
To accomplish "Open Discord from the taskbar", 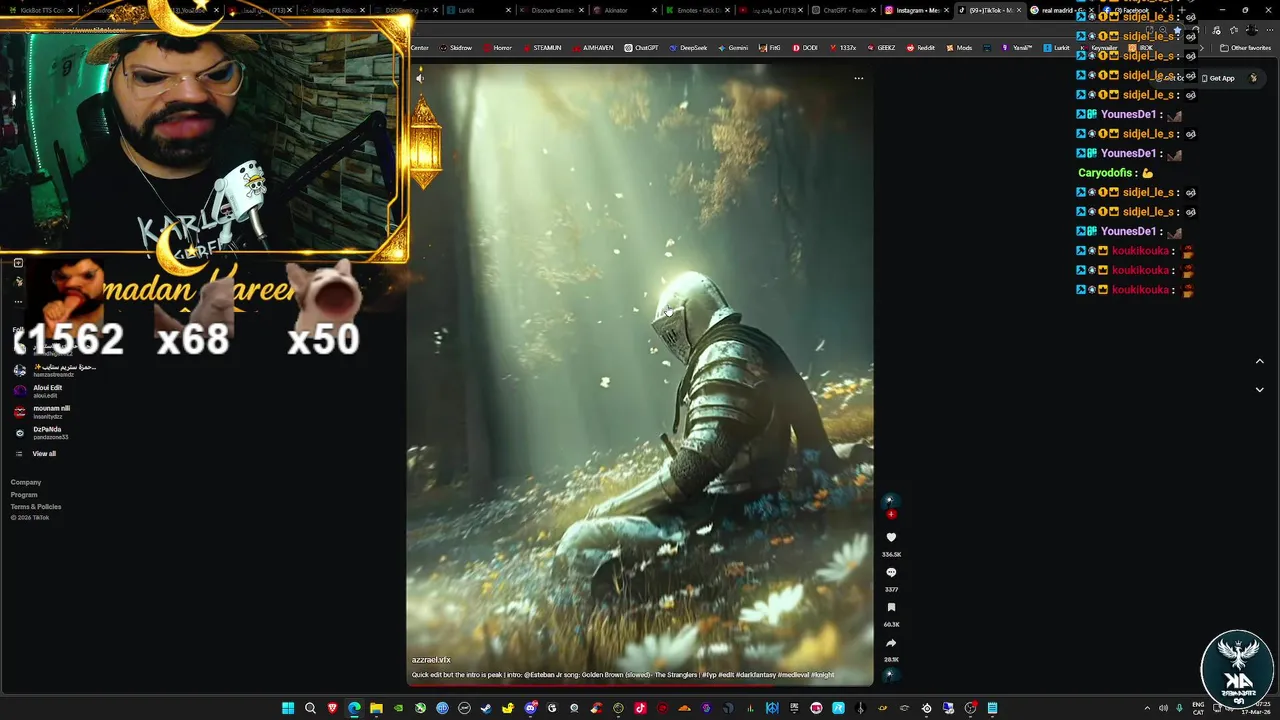I will pyautogui.click(x=530, y=708).
